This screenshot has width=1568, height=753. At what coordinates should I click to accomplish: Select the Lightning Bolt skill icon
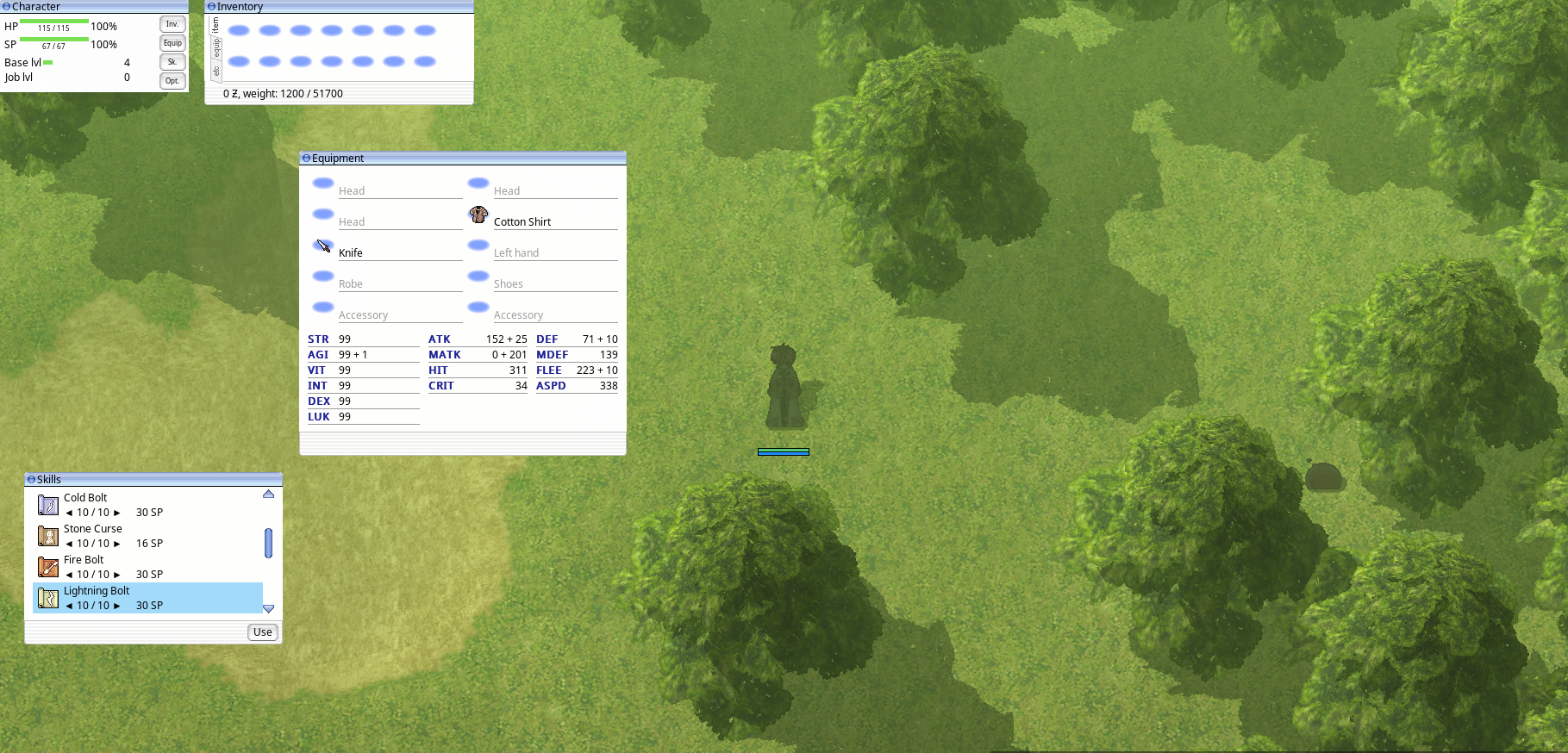click(x=48, y=598)
